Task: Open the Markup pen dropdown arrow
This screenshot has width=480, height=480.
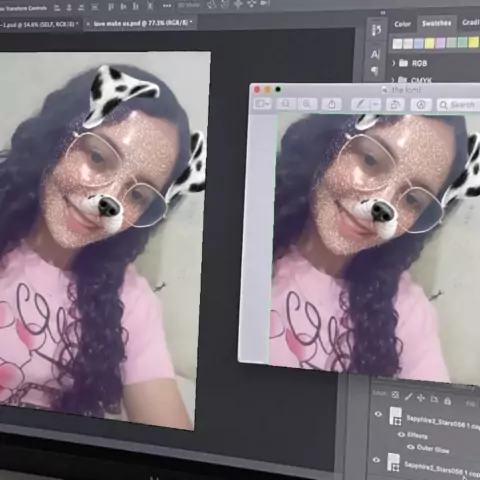Action: [375, 105]
